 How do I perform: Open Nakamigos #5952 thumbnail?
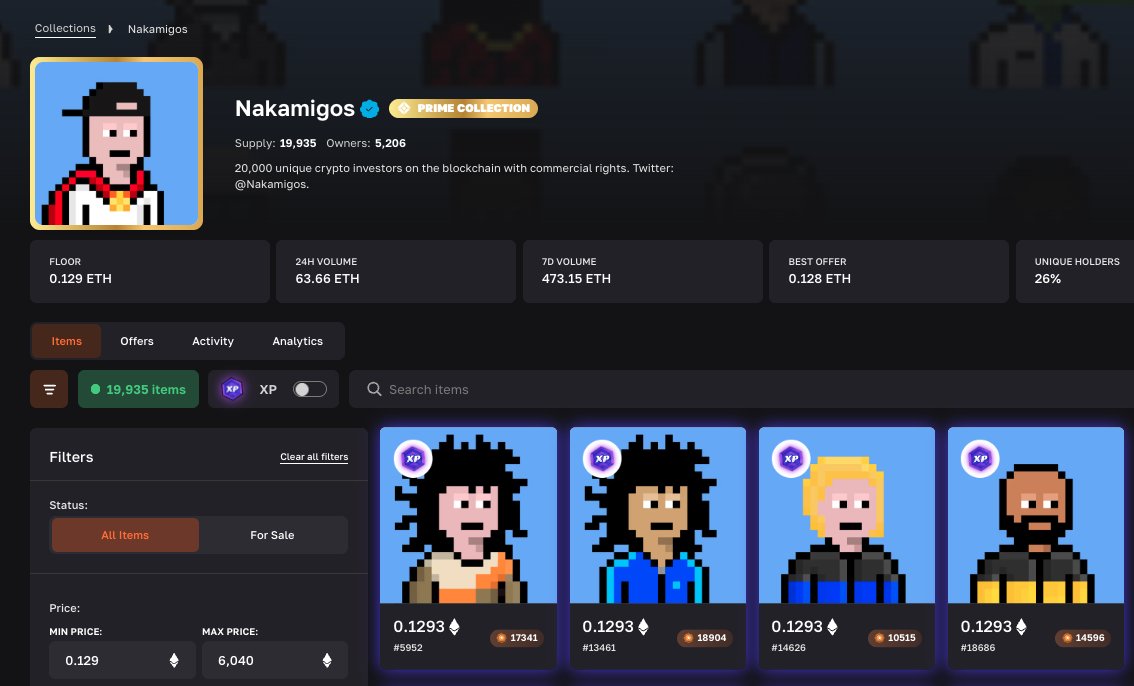469,515
